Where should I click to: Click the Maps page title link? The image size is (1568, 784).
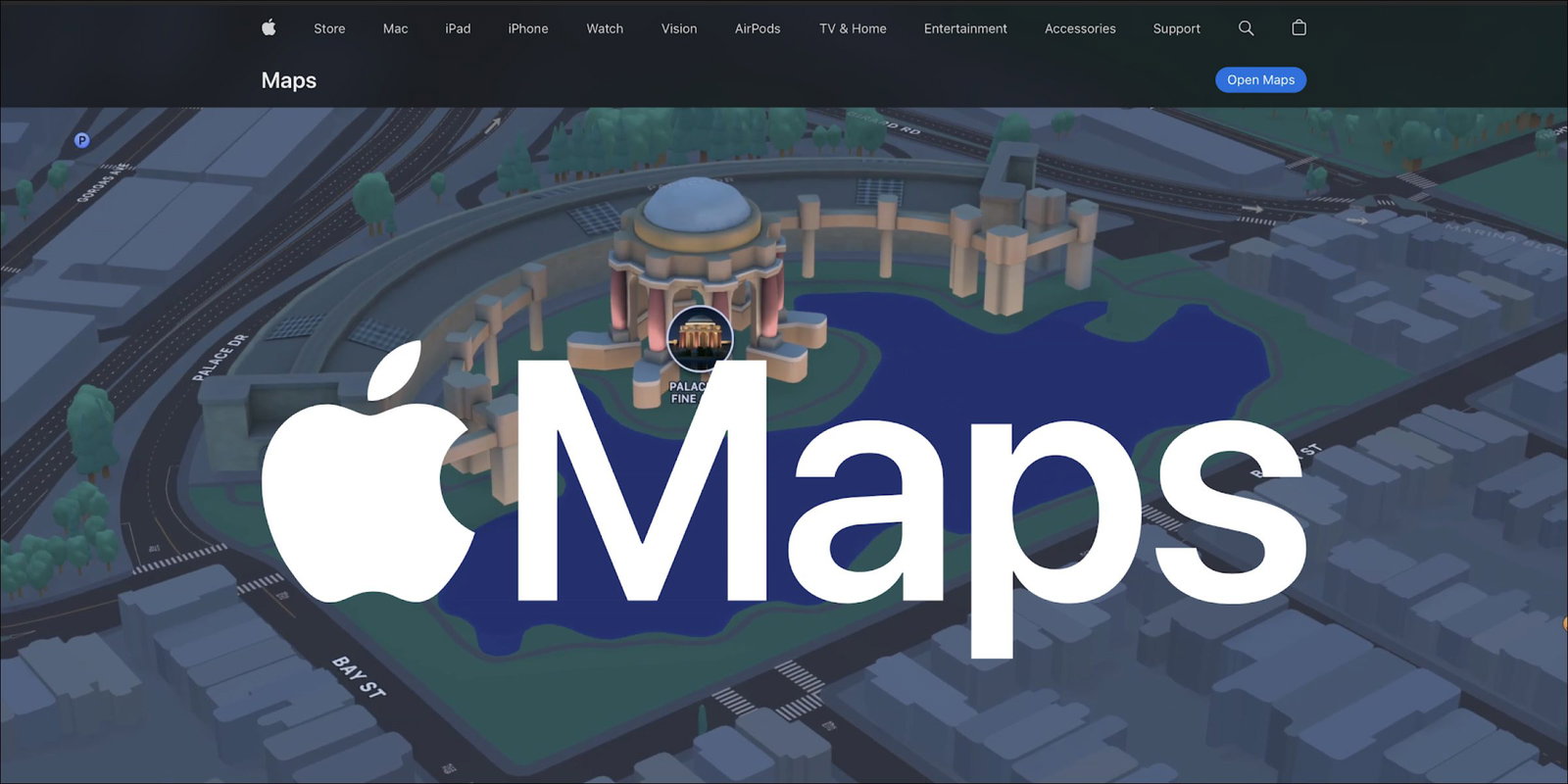(x=289, y=80)
